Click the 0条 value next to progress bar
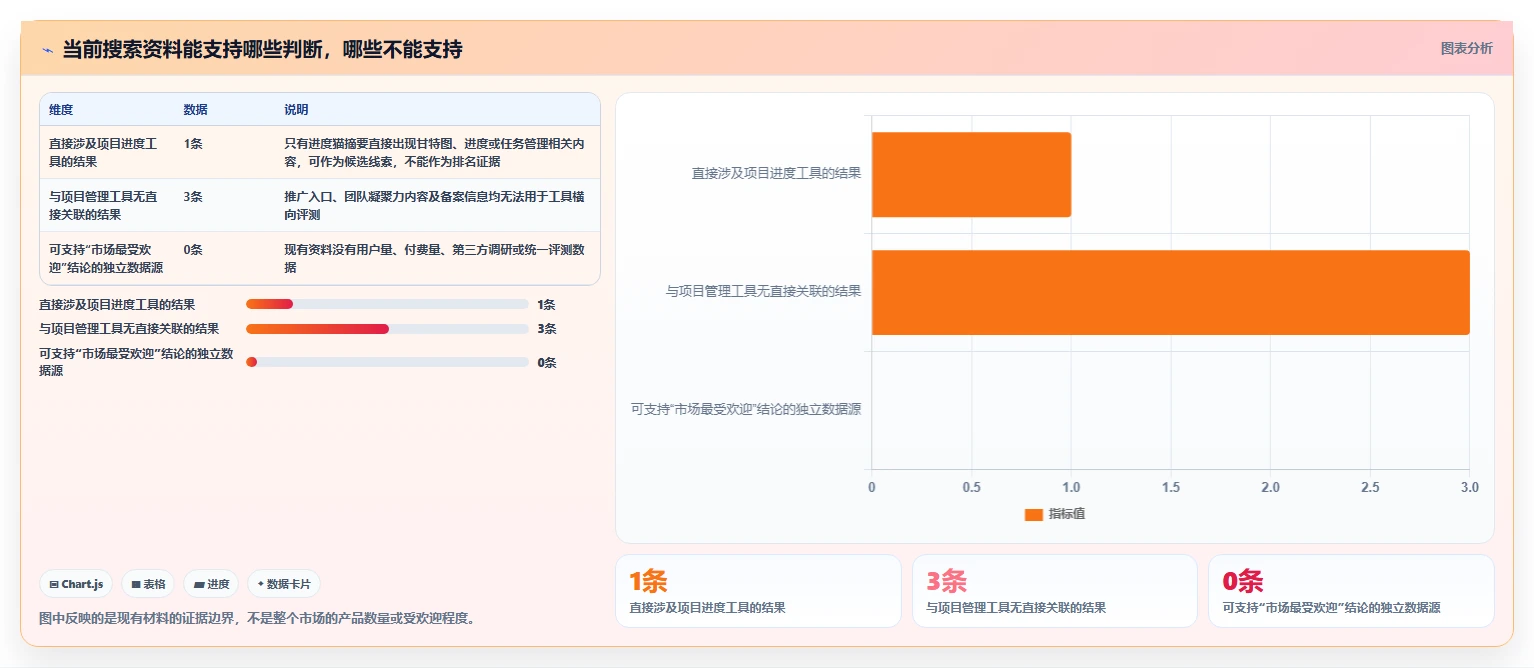Screen dimensions: 1534x668 546,362
